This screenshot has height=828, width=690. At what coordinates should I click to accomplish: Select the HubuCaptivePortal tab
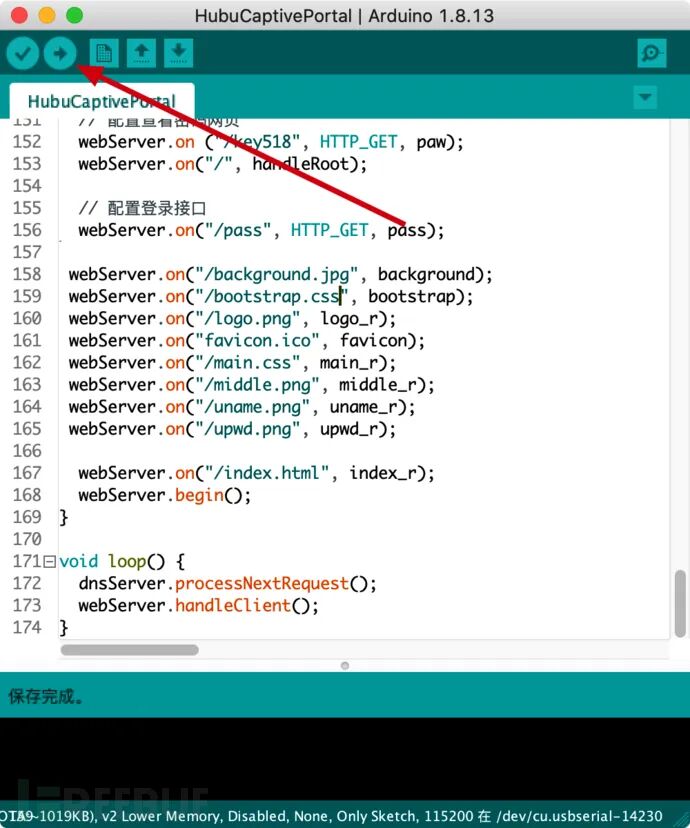click(102, 101)
